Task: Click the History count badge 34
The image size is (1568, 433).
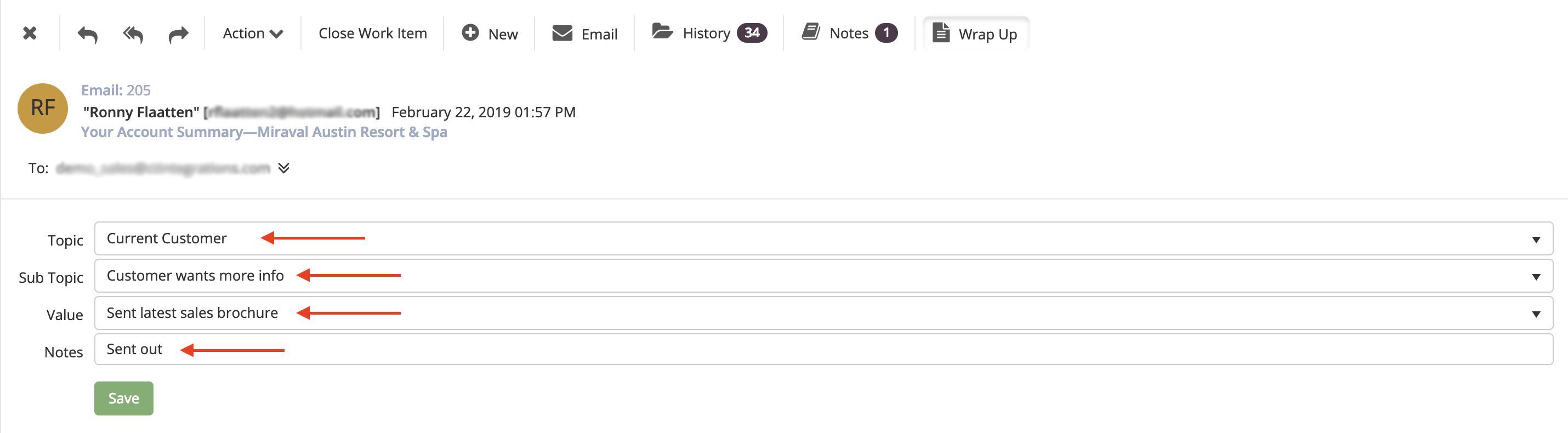Action: tap(752, 33)
